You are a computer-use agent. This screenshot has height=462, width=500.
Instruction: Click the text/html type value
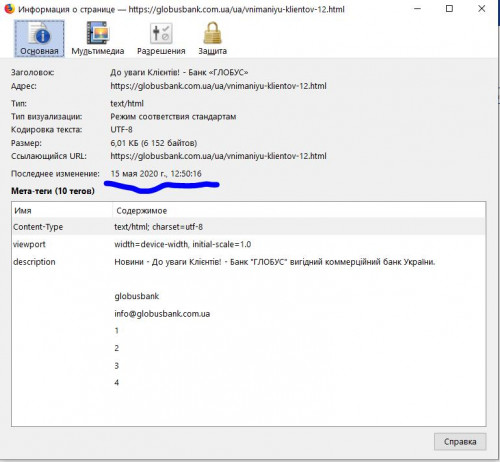click(x=127, y=104)
